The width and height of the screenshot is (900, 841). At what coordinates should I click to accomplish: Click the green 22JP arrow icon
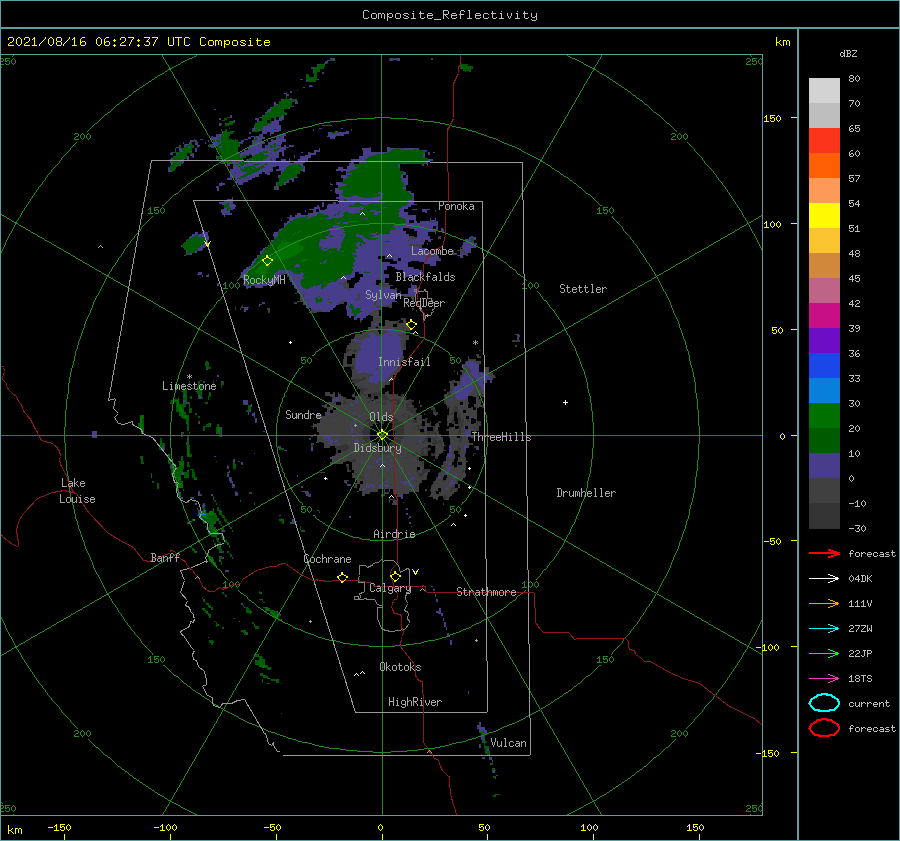coord(824,653)
